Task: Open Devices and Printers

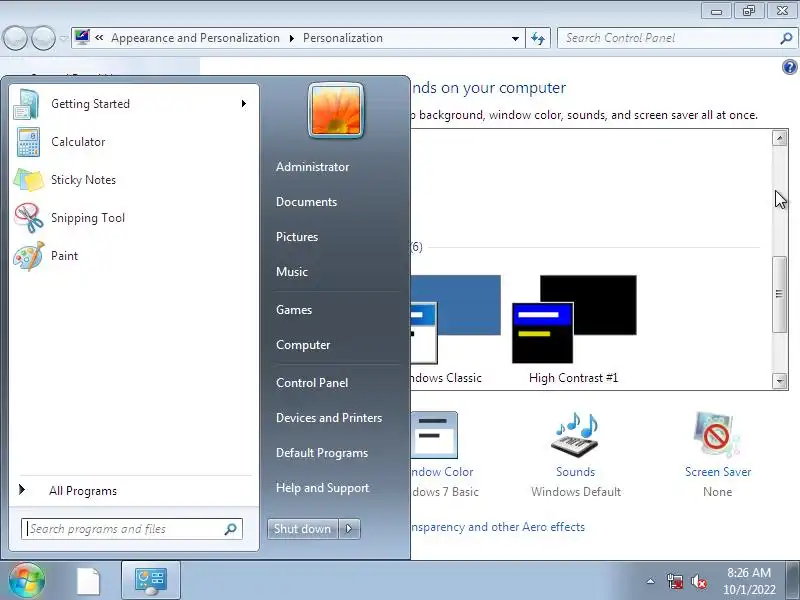Action: tap(329, 418)
